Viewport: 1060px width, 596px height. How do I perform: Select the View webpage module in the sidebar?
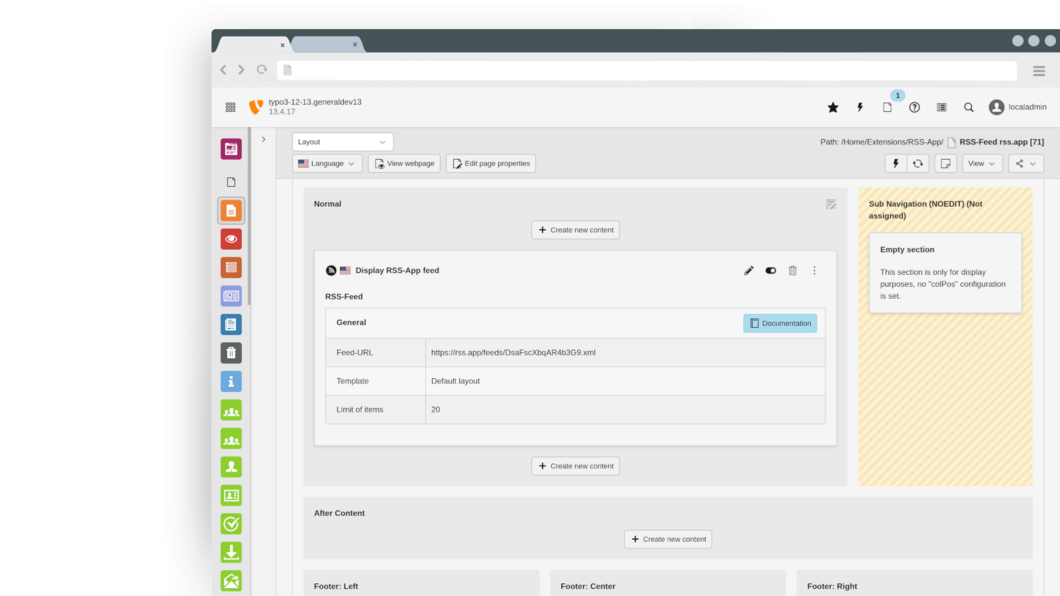(x=231, y=238)
